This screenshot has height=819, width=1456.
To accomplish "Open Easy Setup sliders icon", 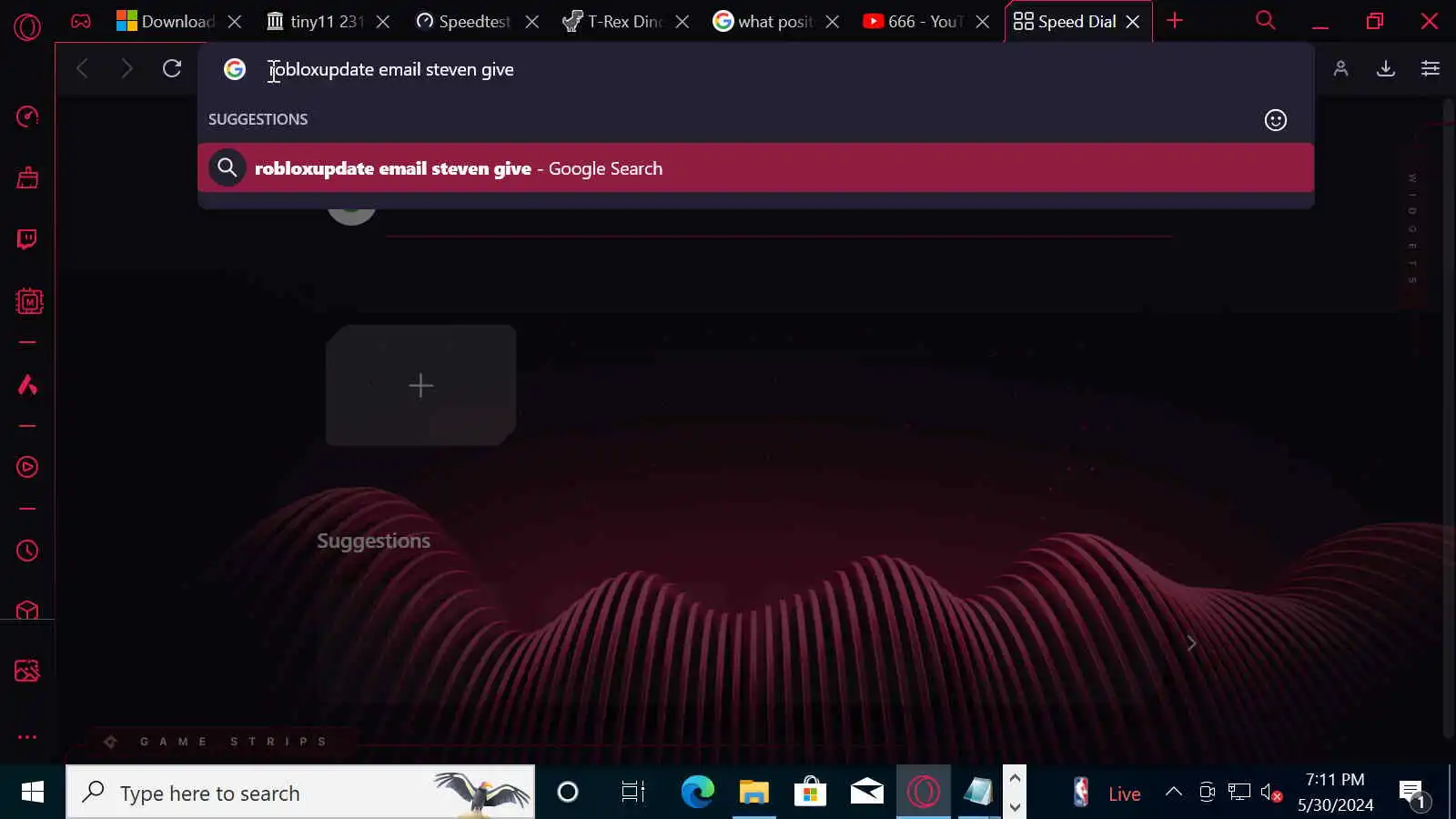I will pyautogui.click(x=1431, y=68).
